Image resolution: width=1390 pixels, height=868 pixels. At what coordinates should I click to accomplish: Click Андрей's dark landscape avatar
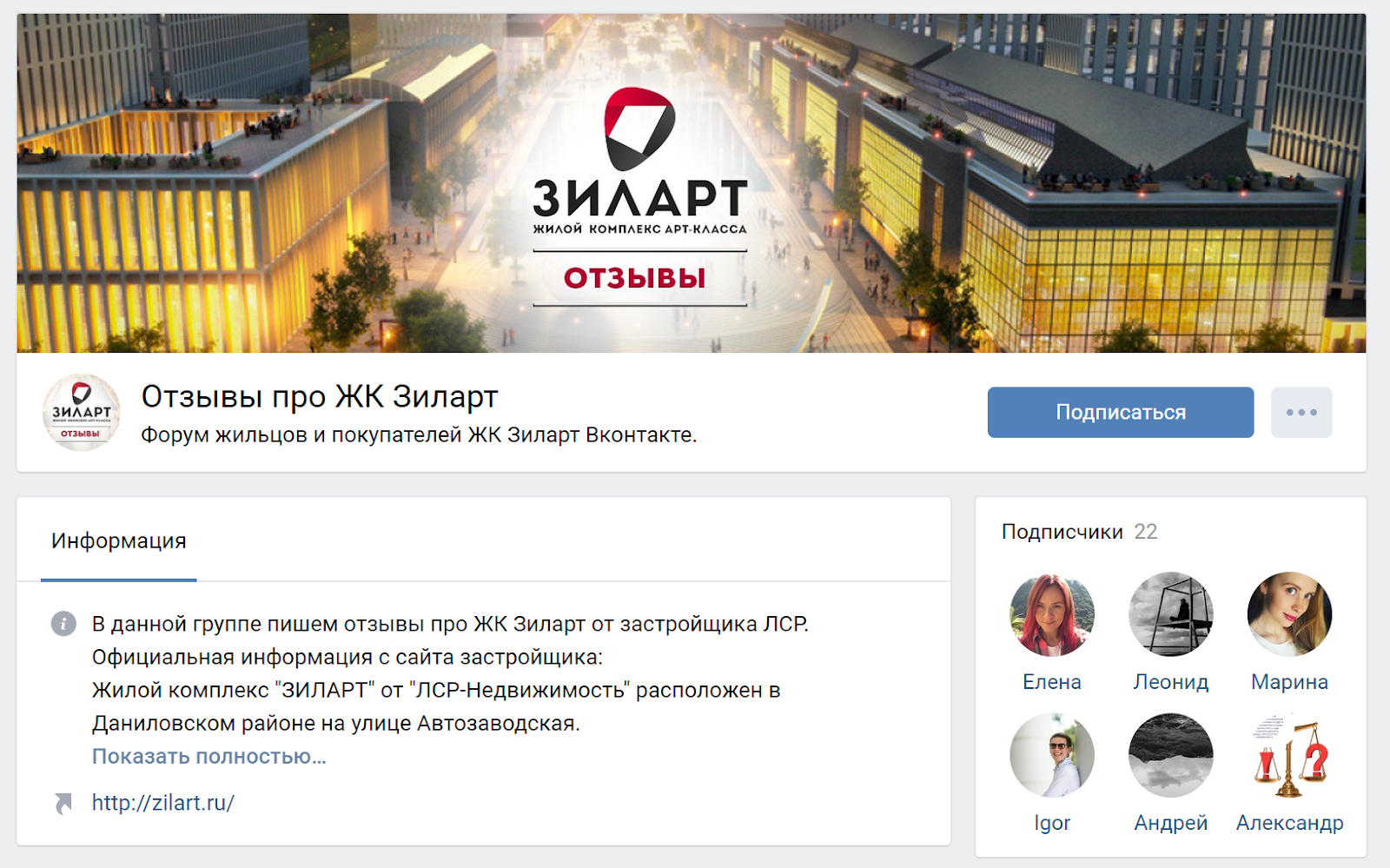pos(1170,755)
